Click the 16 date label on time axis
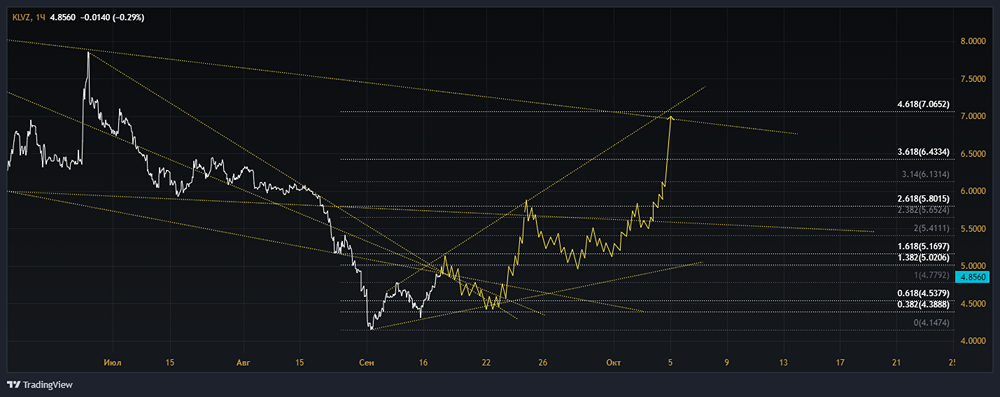The height and width of the screenshot is (397, 1000). point(423,363)
